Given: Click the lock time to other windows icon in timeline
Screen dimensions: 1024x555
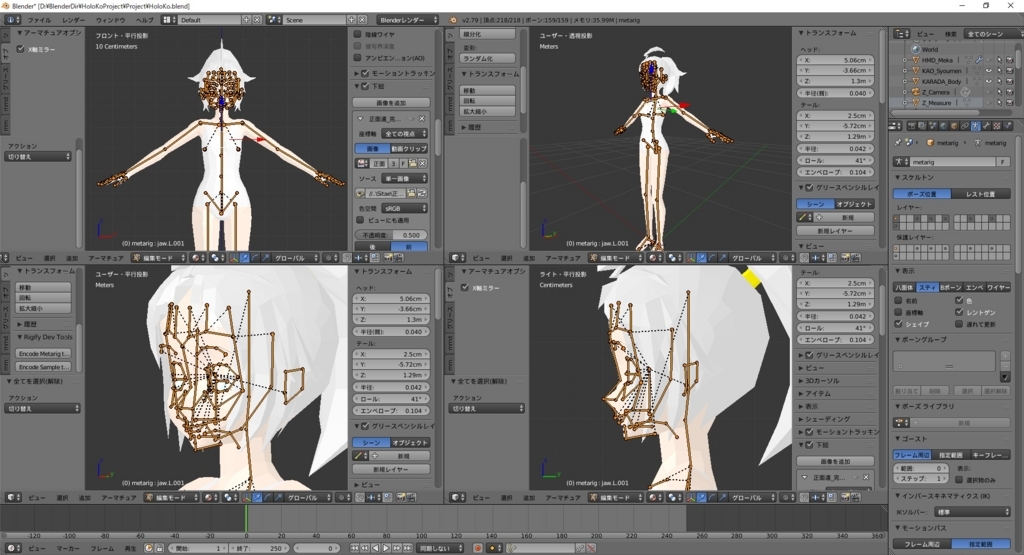Looking at the screenshot, I should pyautogui.click(x=159, y=548).
